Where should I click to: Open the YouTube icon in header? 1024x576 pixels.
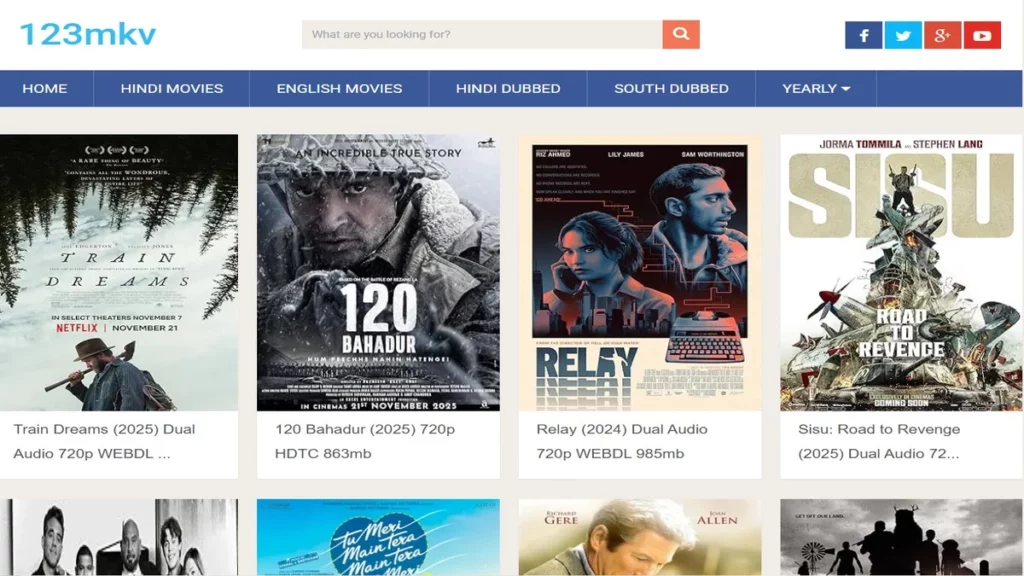tap(982, 34)
